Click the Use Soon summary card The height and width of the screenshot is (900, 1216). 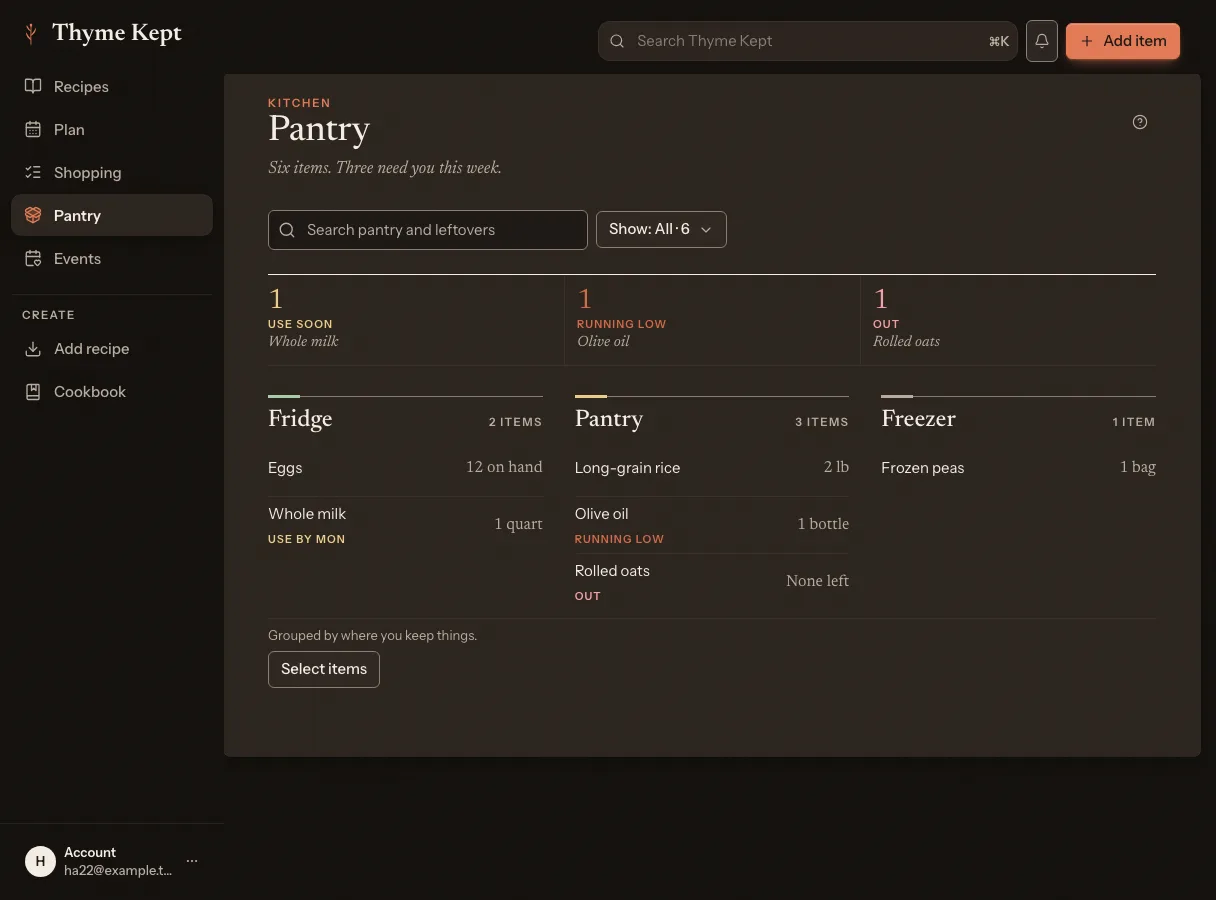point(416,320)
